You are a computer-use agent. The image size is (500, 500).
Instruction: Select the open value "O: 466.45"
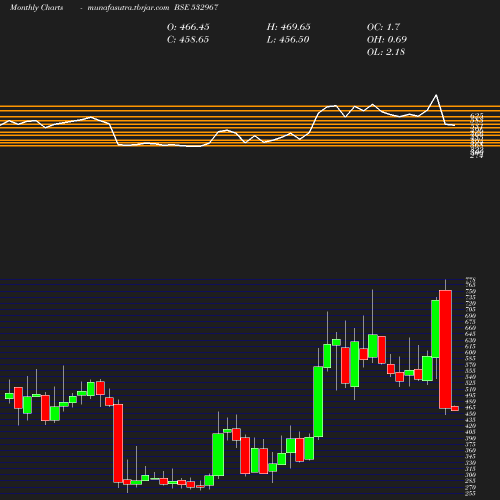[x=188, y=27]
